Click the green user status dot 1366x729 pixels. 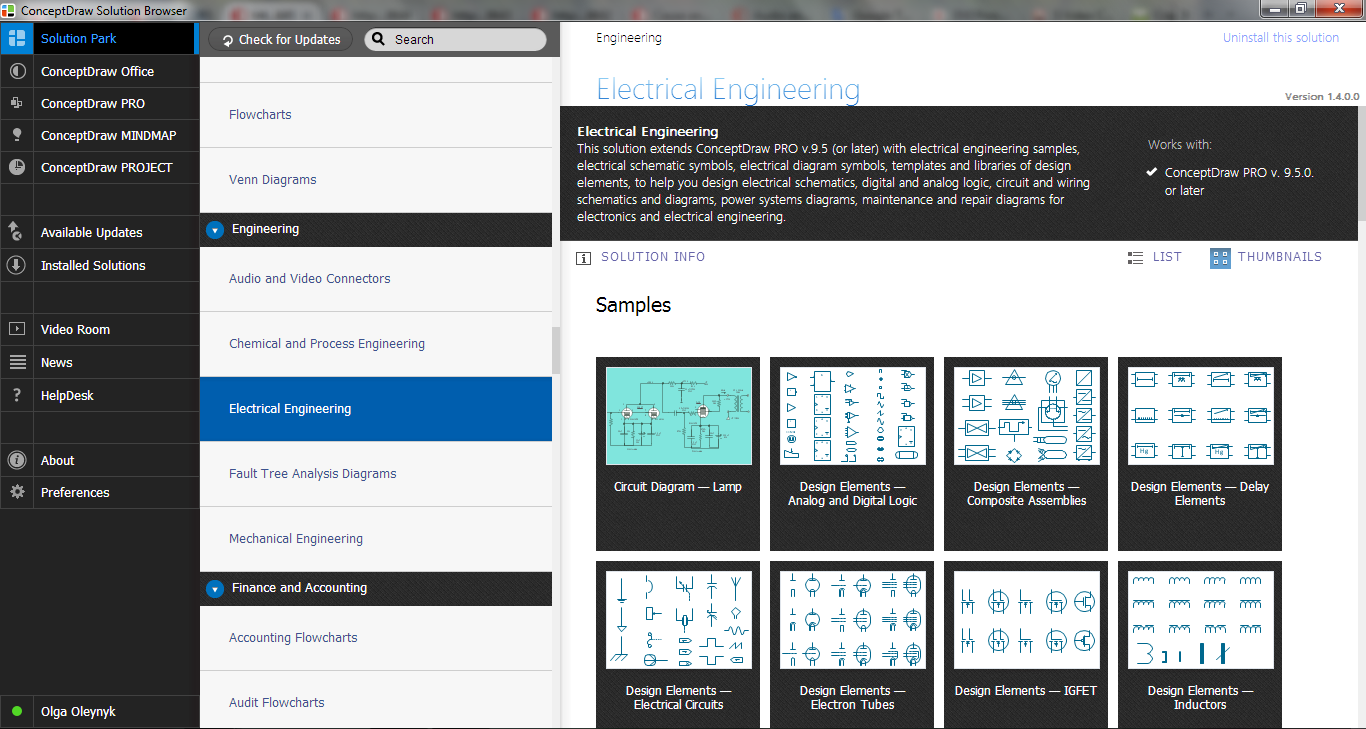pos(17,712)
